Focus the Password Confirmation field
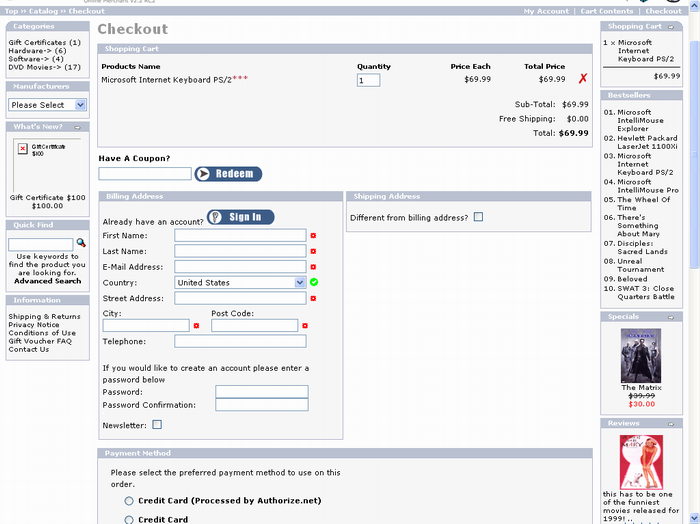The image size is (700, 524). 262,405
